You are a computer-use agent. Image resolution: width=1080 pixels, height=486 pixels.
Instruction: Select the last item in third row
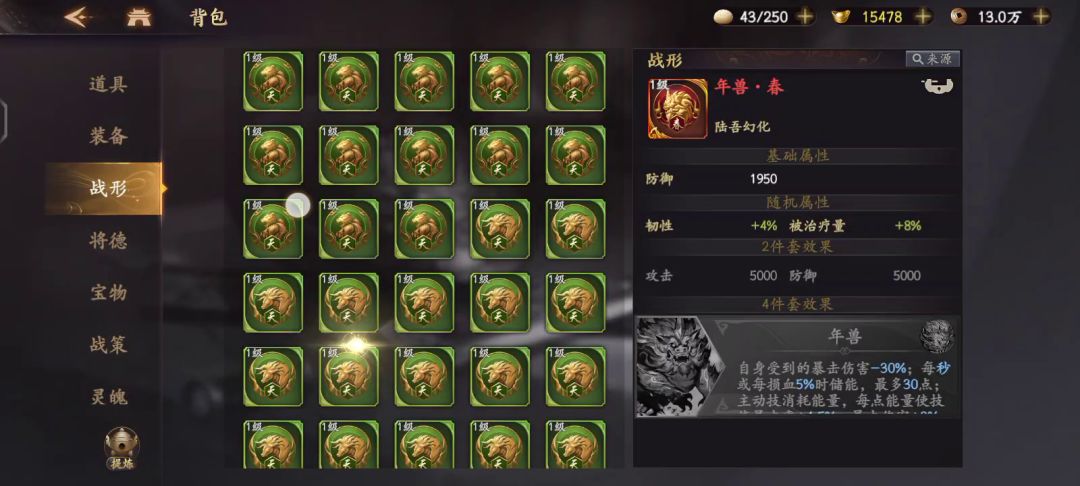click(x=576, y=229)
